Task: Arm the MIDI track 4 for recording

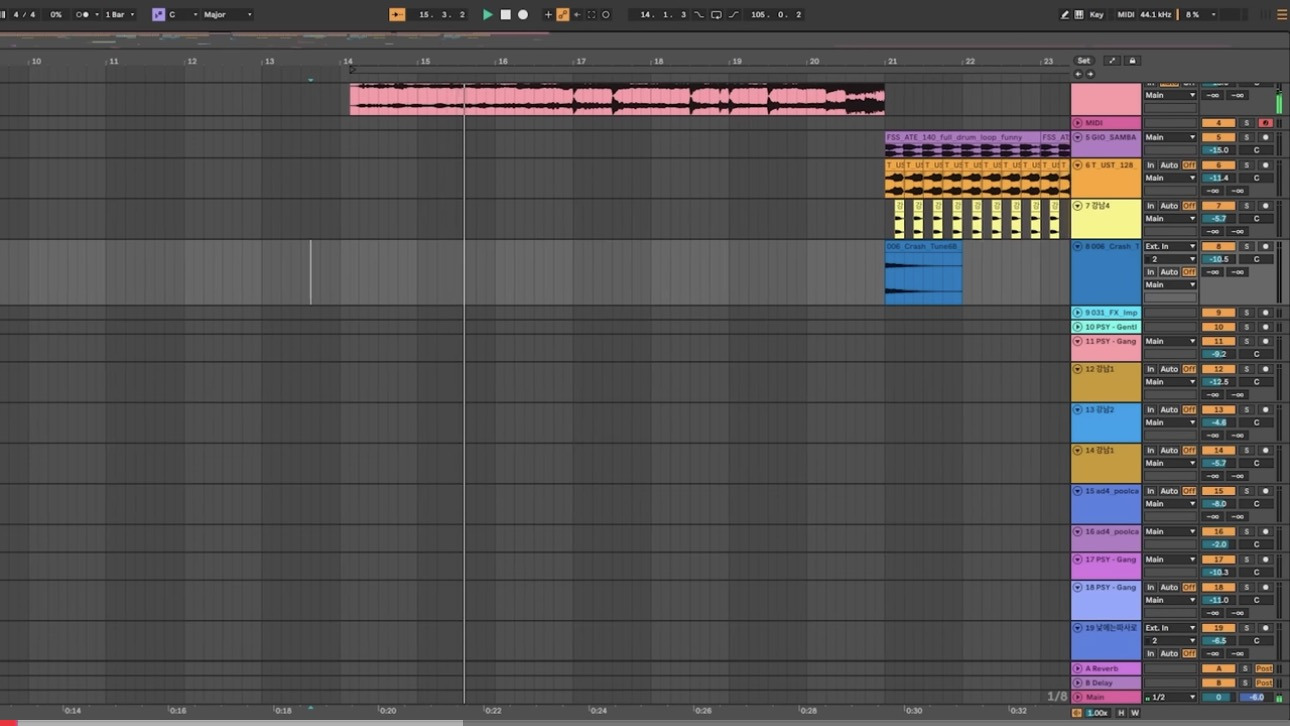Action: tap(1265, 123)
